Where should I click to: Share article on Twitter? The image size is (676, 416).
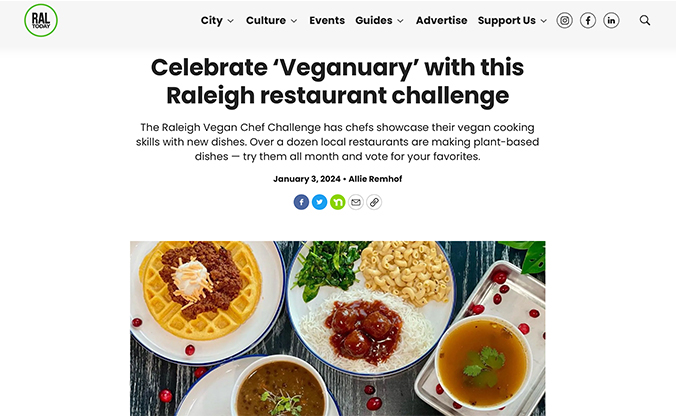(x=319, y=202)
